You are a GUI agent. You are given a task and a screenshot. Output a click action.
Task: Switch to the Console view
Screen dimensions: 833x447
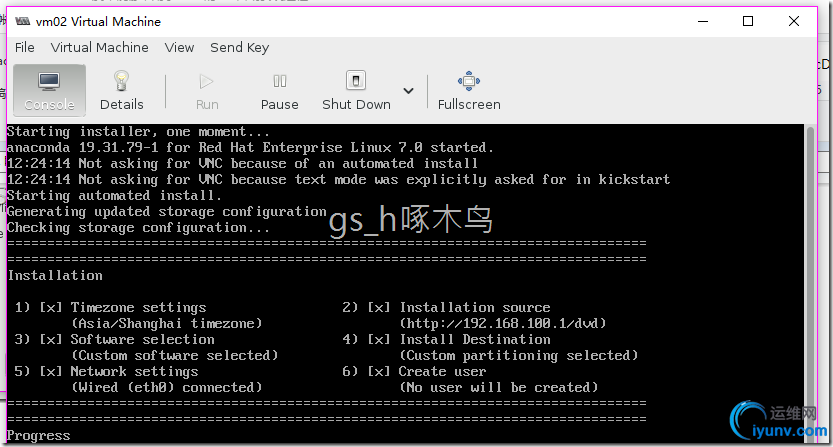coord(49,90)
